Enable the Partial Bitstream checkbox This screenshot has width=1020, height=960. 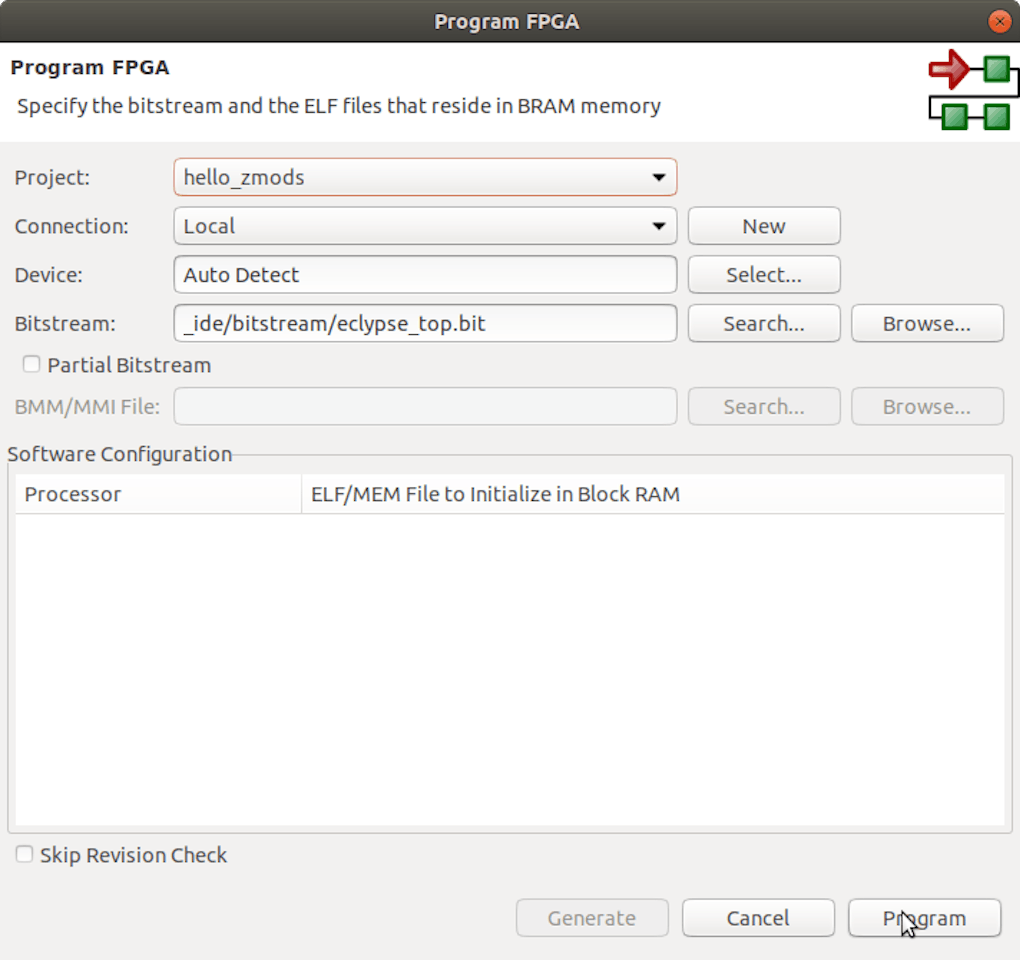point(31,364)
